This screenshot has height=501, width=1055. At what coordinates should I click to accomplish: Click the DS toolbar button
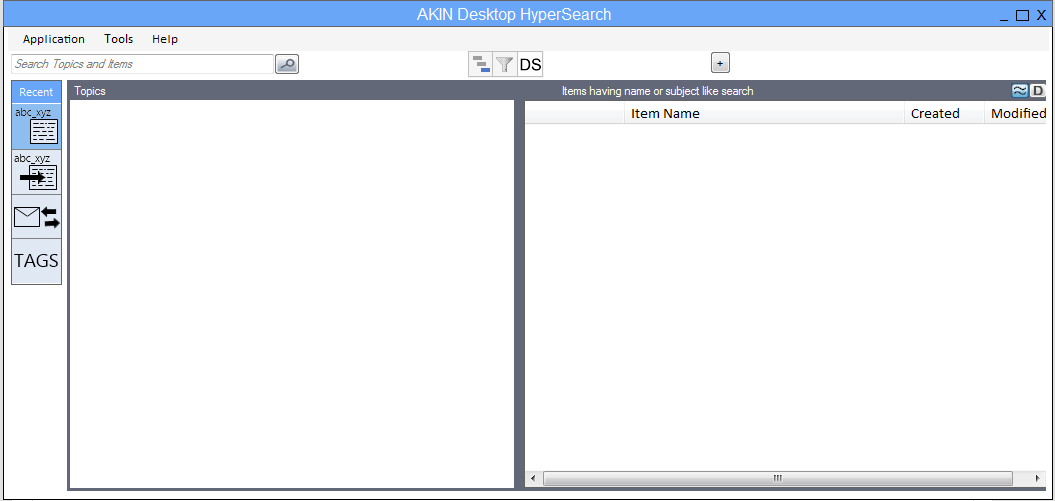(x=530, y=65)
